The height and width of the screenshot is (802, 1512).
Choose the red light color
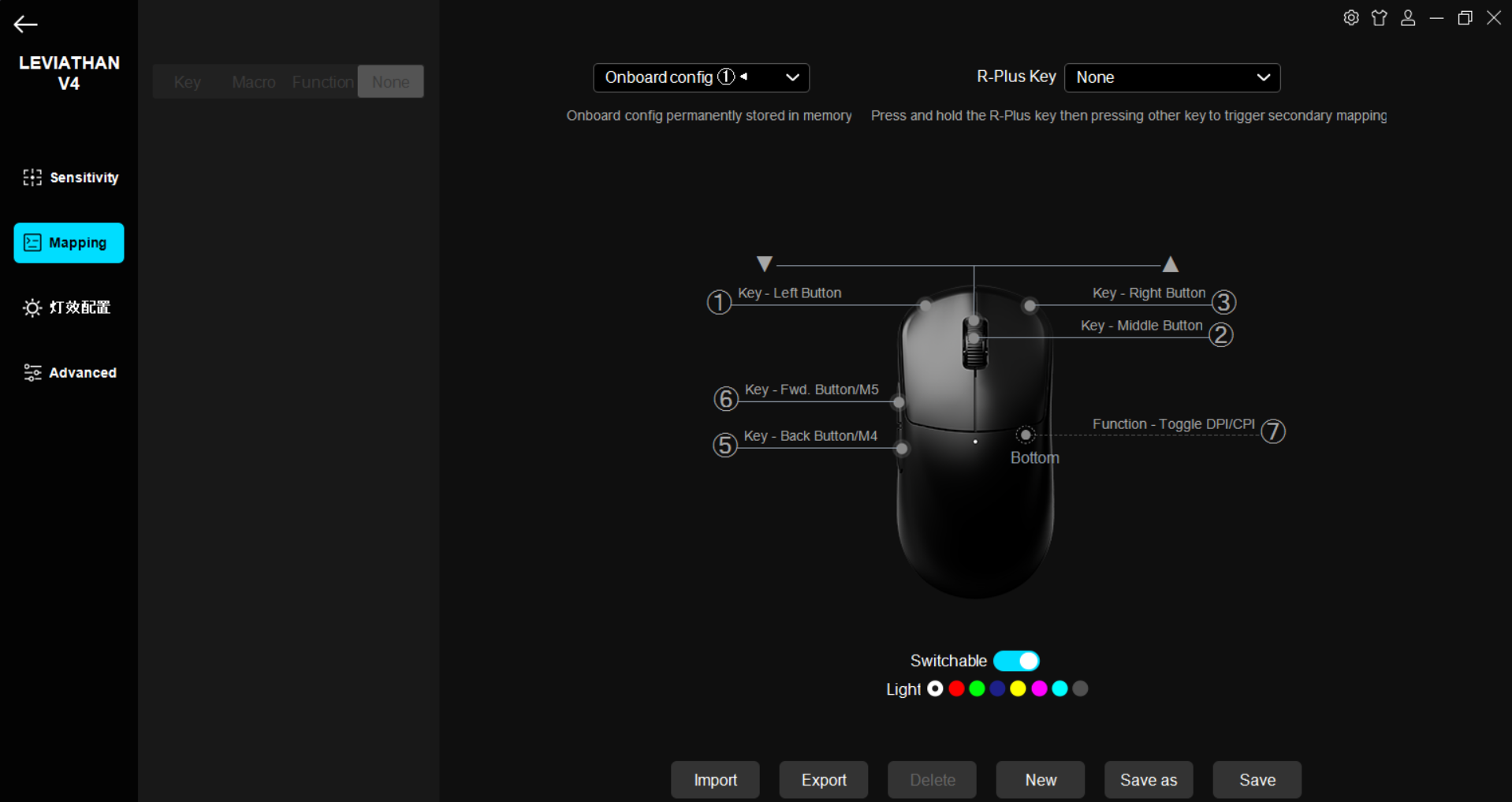956,689
